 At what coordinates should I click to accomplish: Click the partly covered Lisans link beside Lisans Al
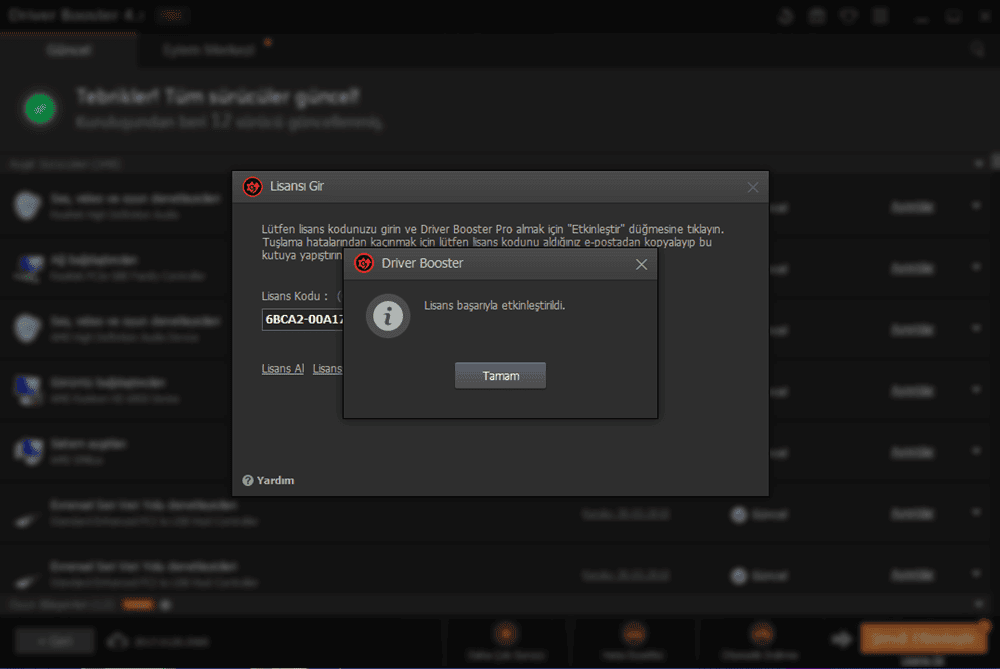(327, 369)
